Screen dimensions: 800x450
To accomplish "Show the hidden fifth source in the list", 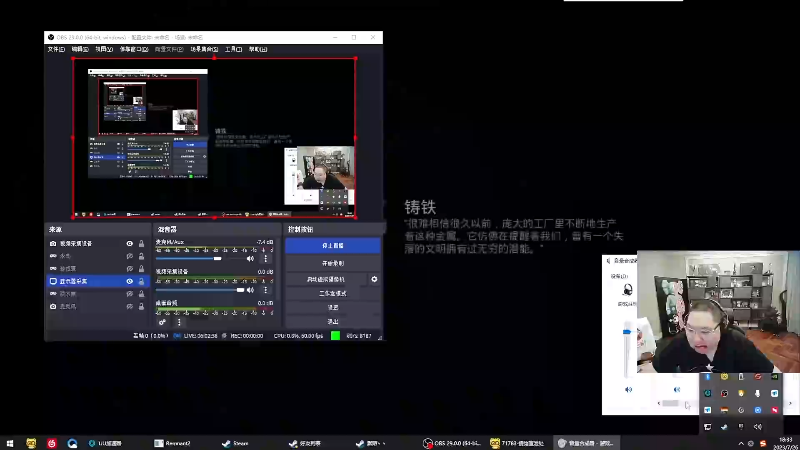I will click(x=130, y=294).
